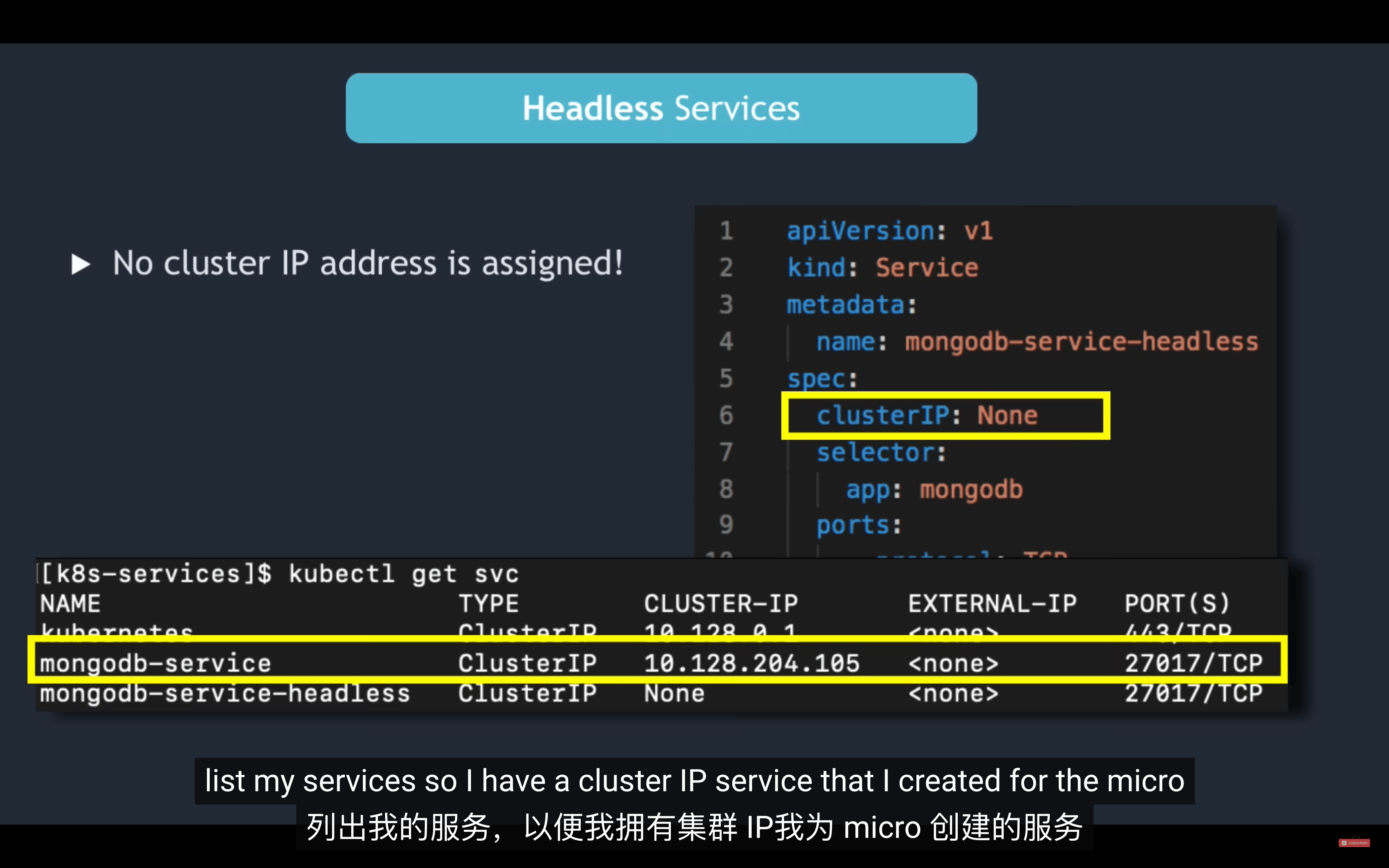Click line number 3 in the YAML gutter
The width and height of the screenshot is (1389, 868).
(727, 304)
